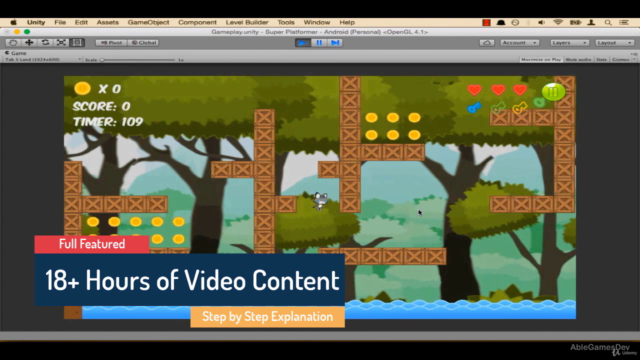Click the Step frame button
Viewport: 640px width, 360px height.
[335, 42]
